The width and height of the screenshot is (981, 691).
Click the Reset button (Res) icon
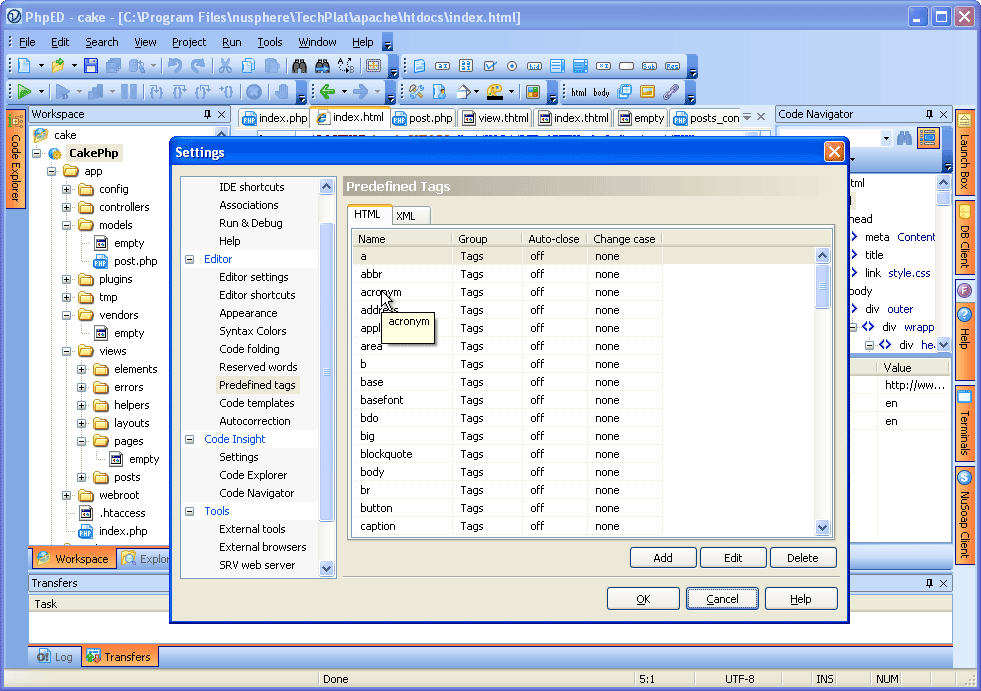(673, 66)
